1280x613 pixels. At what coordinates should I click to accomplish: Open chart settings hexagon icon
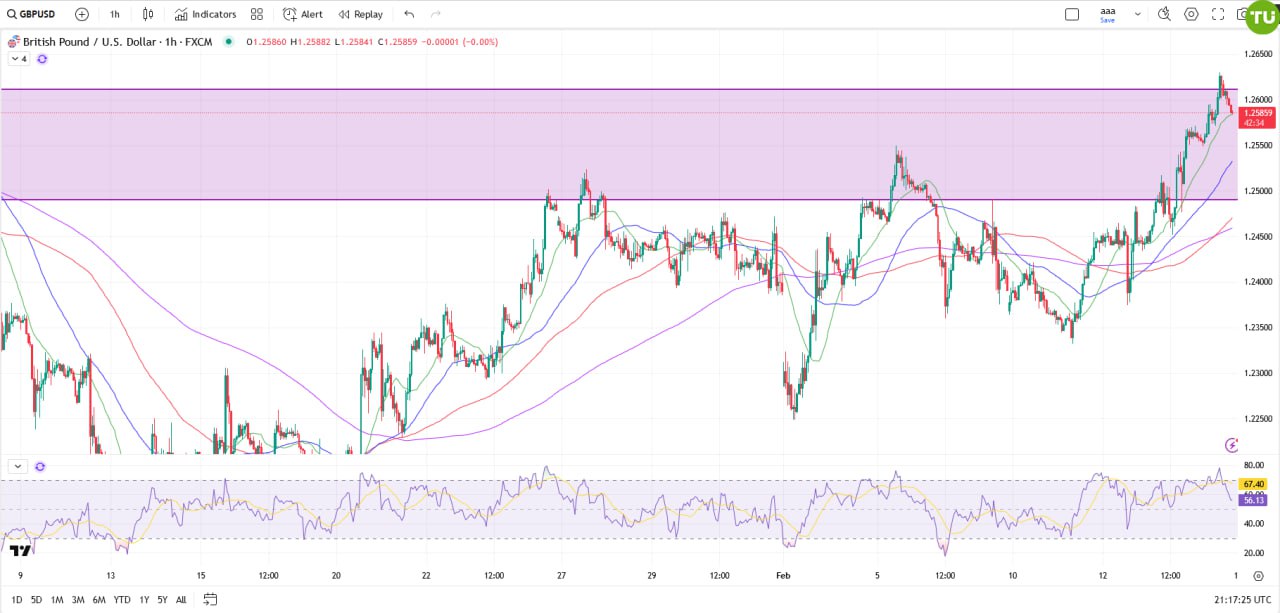[x=1191, y=14]
